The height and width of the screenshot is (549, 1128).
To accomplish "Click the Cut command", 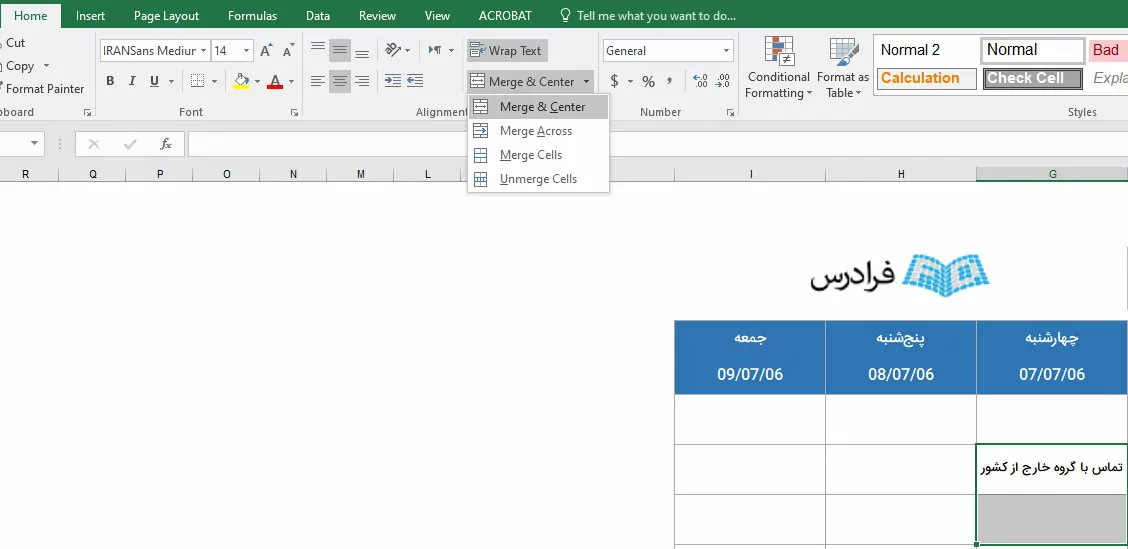I will click(13, 43).
